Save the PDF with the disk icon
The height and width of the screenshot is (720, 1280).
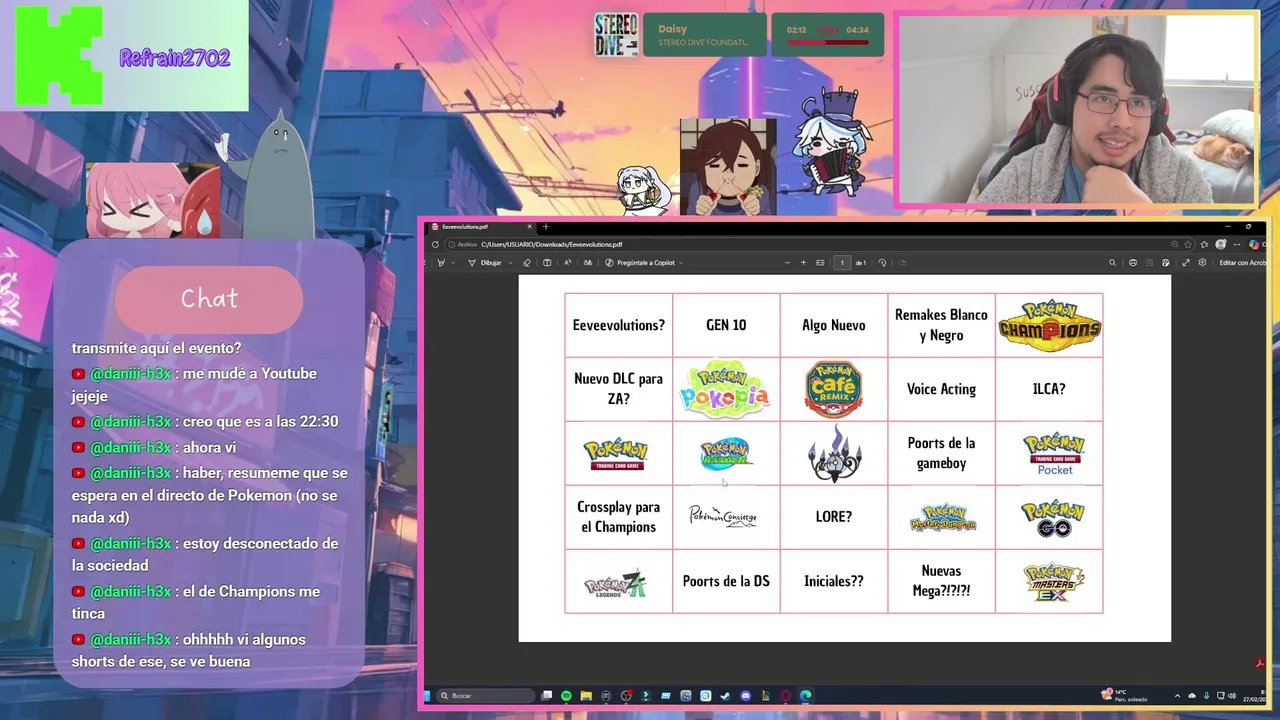pos(1149,263)
